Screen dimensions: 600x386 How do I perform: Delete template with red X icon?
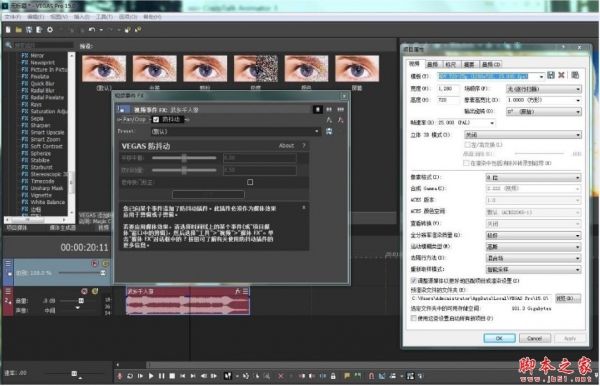tap(561, 75)
